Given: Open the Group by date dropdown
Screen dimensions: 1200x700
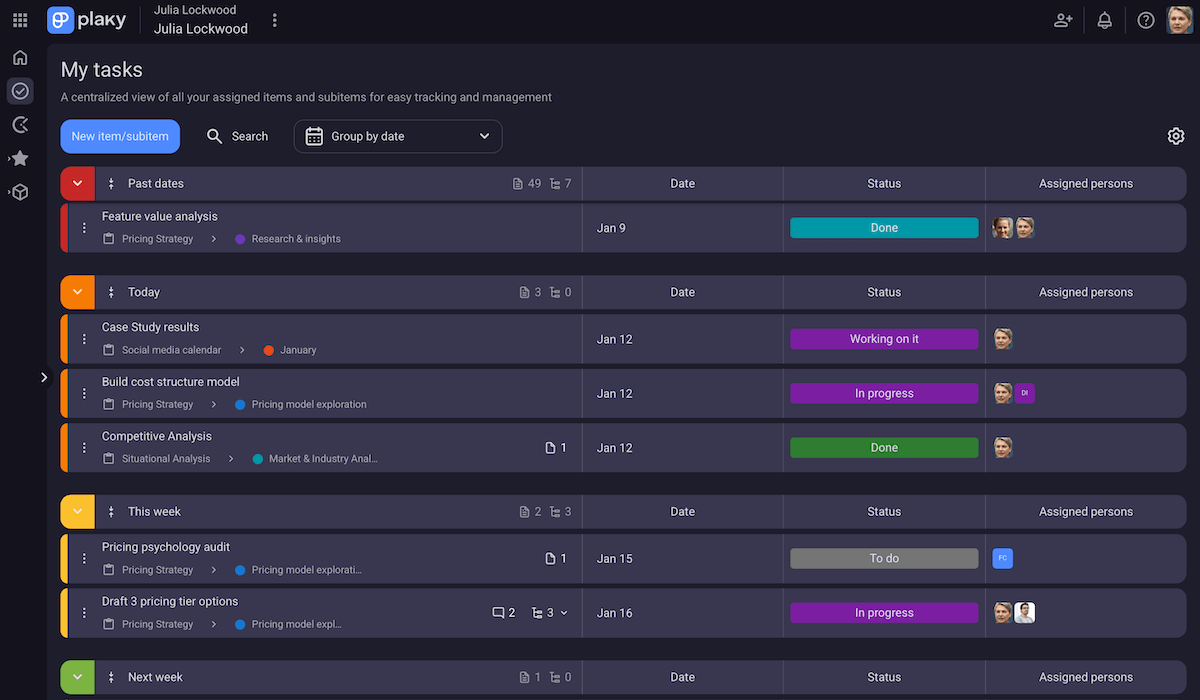Looking at the screenshot, I should pos(398,136).
